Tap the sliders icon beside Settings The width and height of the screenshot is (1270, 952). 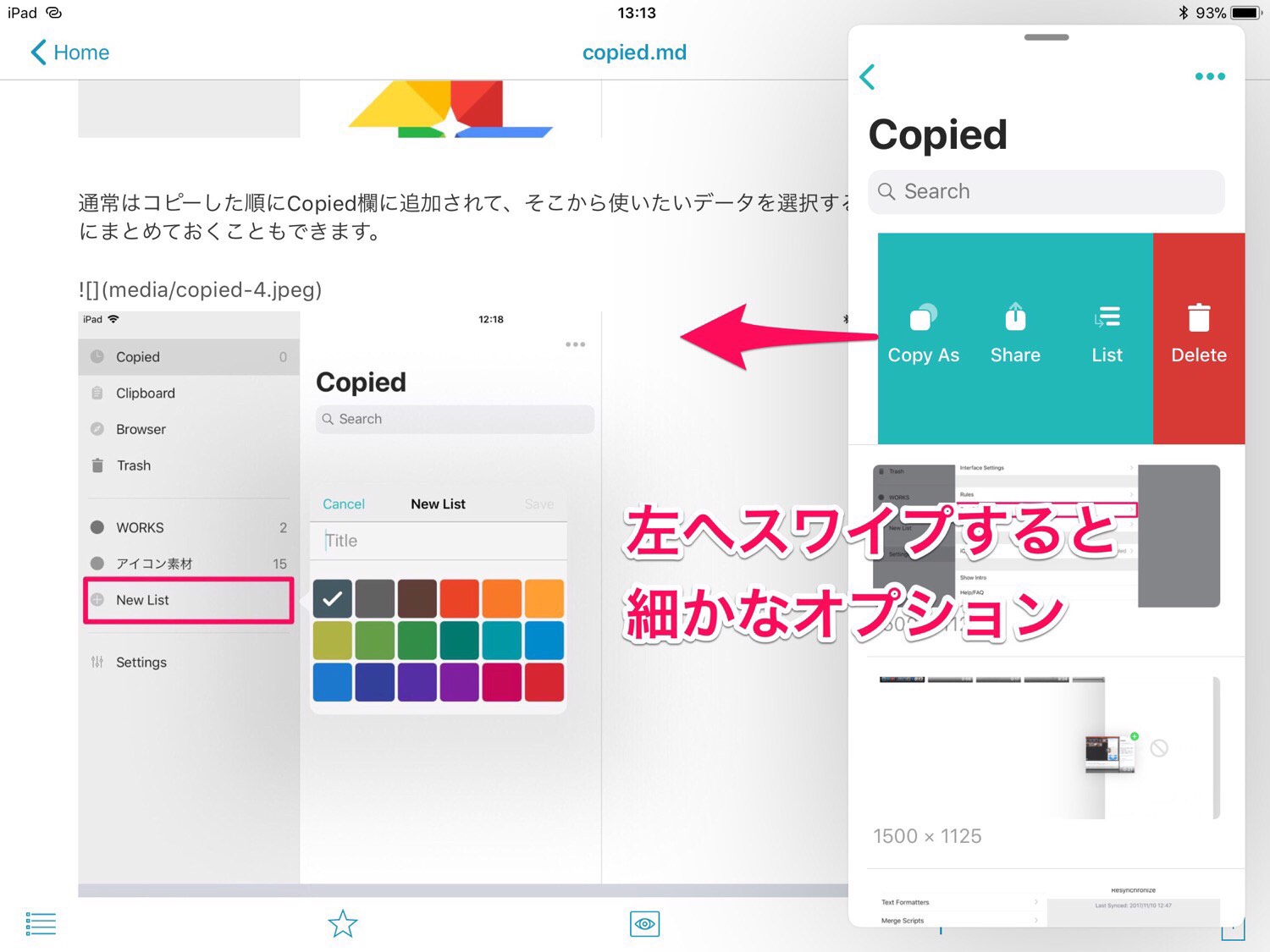coord(97,662)
